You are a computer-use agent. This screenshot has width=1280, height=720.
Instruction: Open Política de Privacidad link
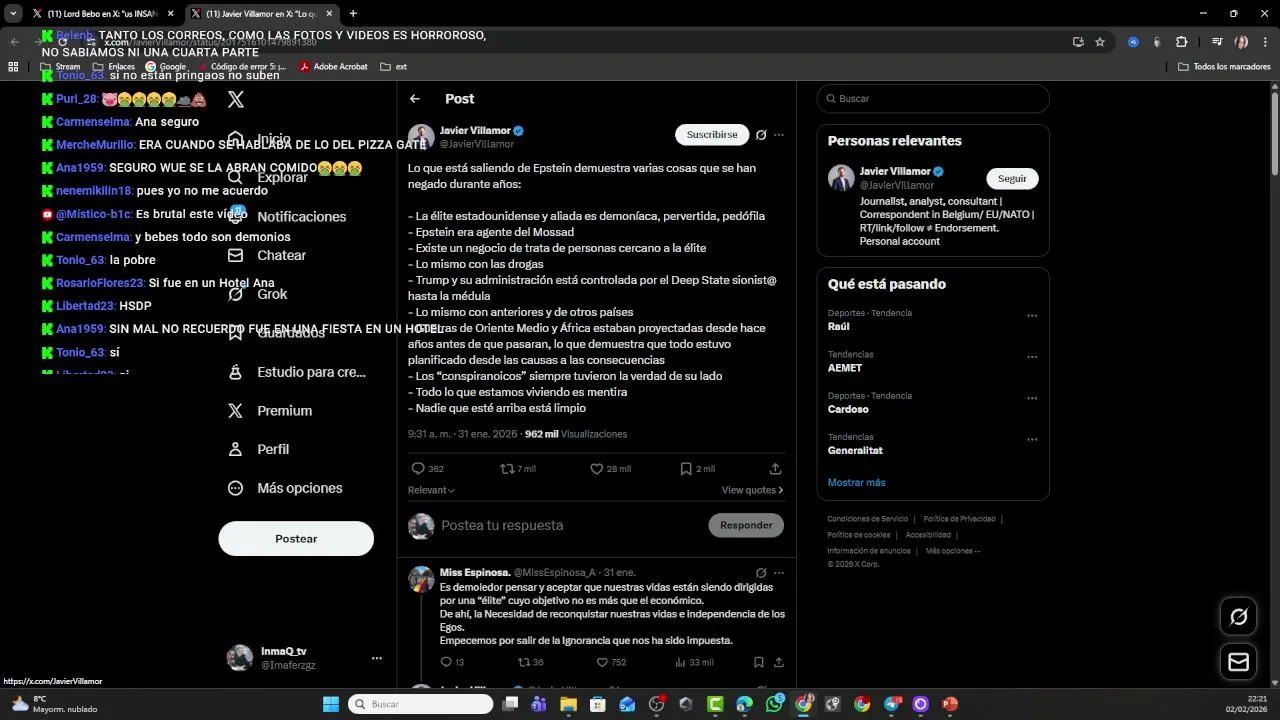tap(959, 519)
